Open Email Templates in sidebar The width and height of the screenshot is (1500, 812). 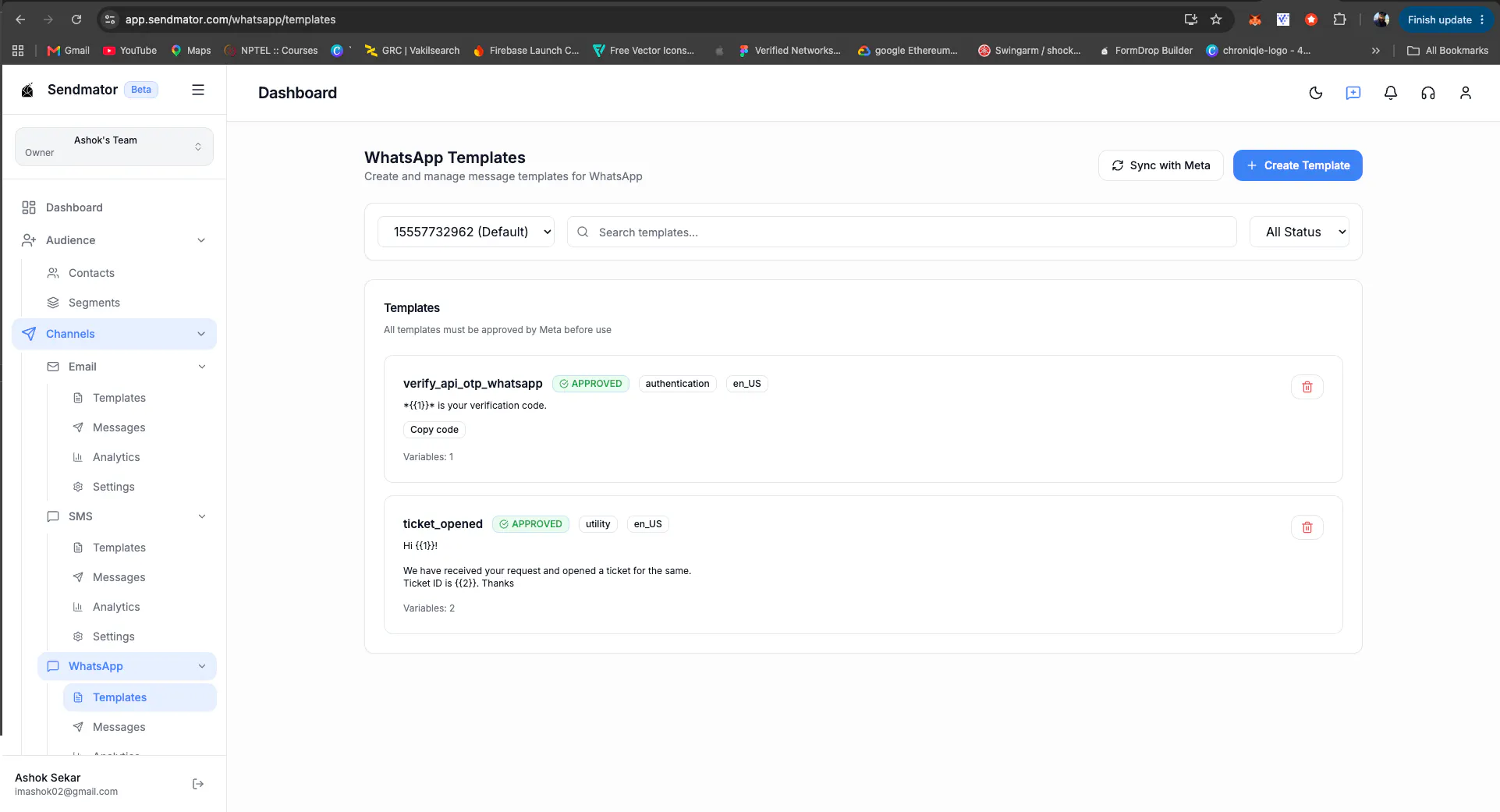[140, 398]
